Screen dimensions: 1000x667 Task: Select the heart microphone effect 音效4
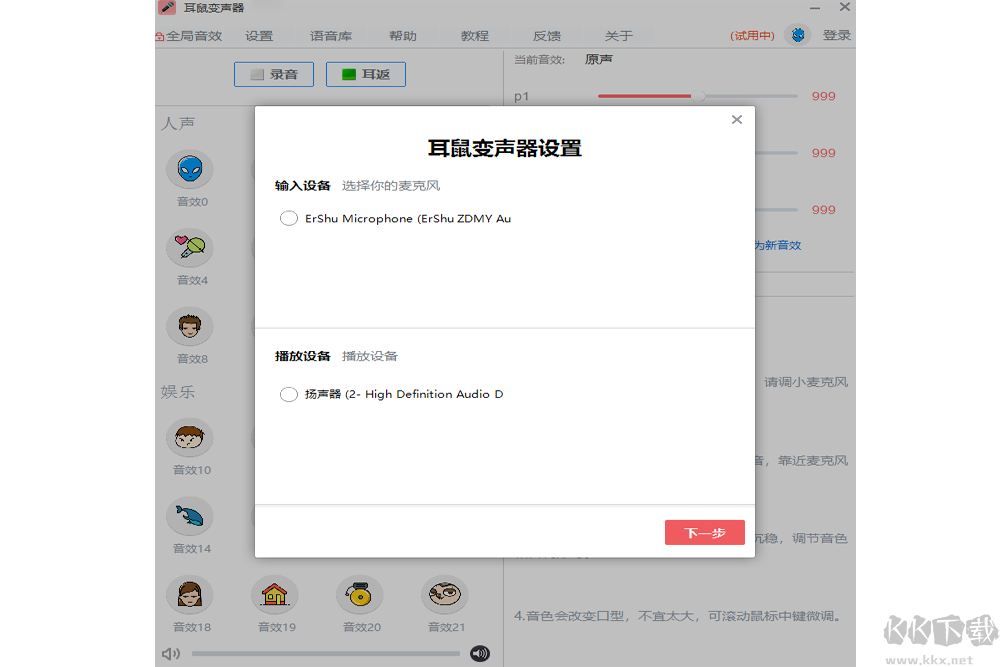coord(190,249)
